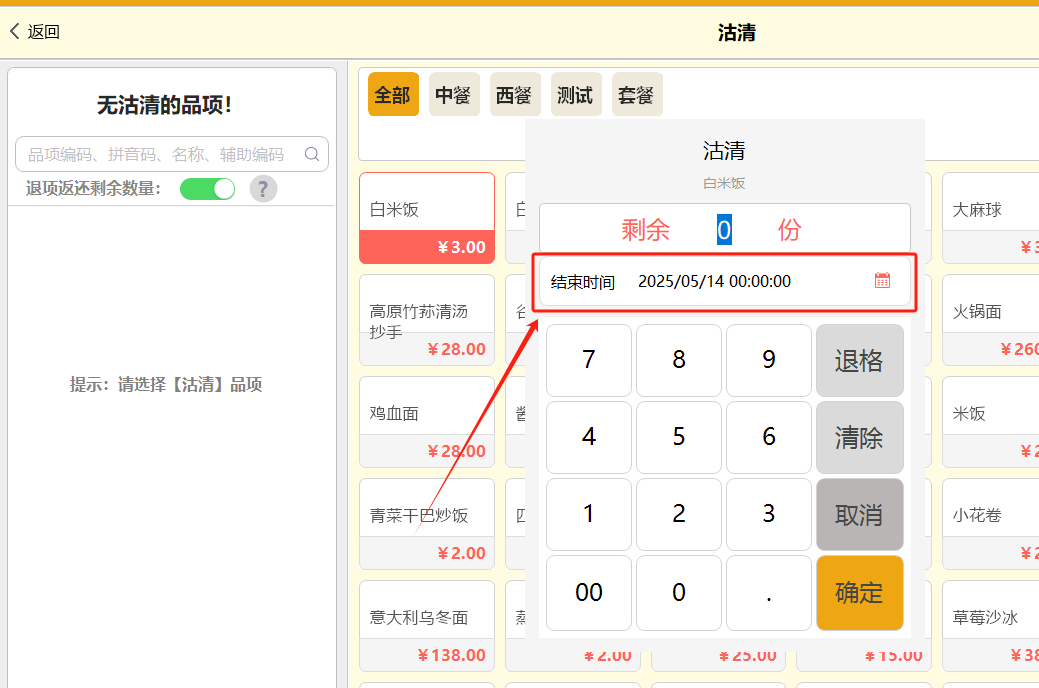
Task: Tap keypad digit 5
Action: pos(679,437)
